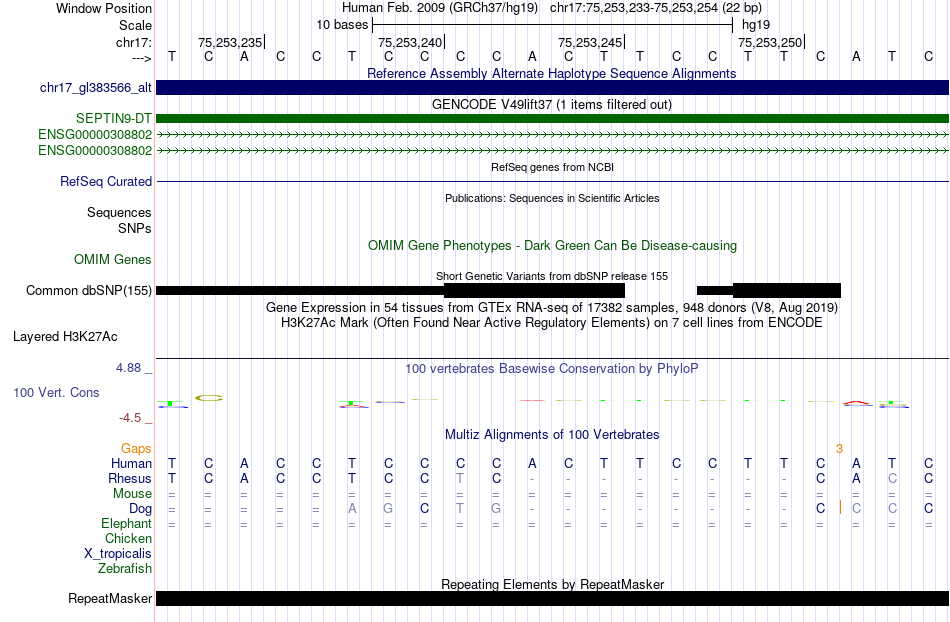Open Short Genetic Variants from dbSNP title
Viewport: 950px width, 622px height.
552,276
